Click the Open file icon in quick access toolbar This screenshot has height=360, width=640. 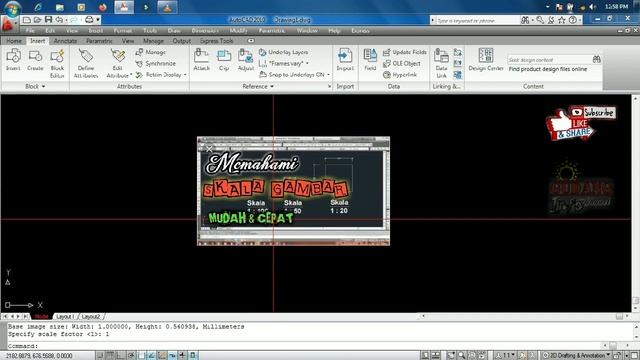click(x=38, y=20)
